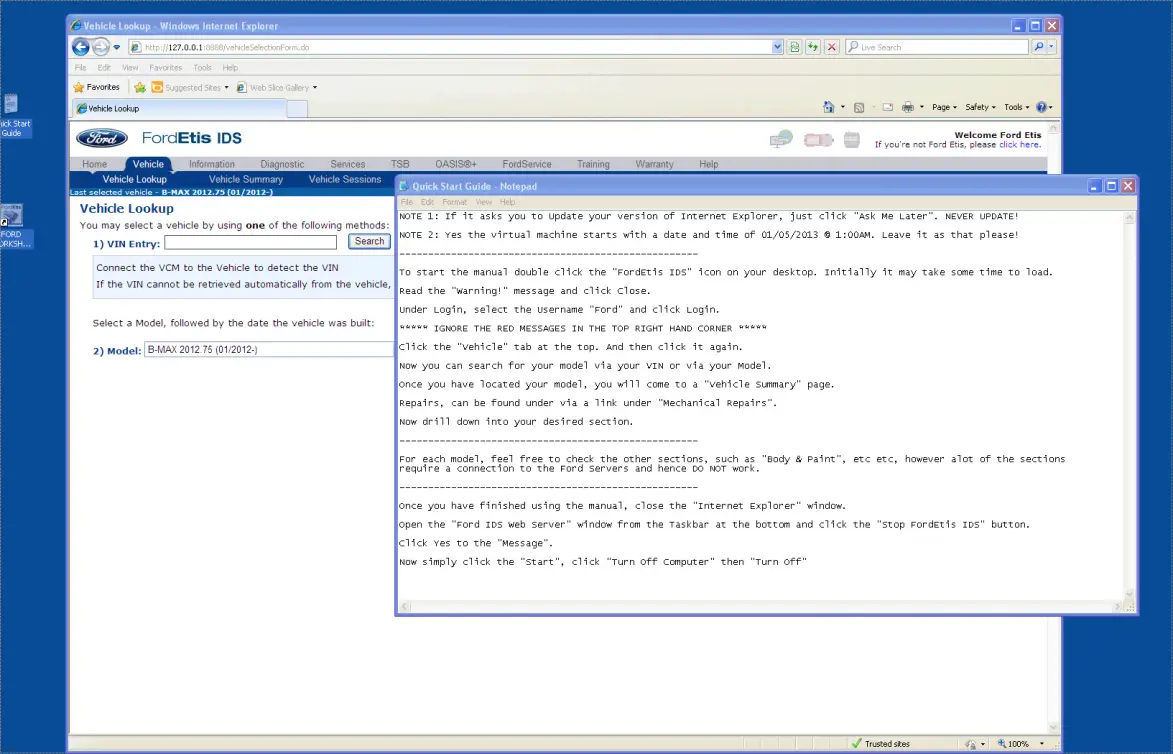The height and width of the screenshot is (754, 1173).
Task: Click the Read Mail envelope icon
Action: (x=887, y=107)
